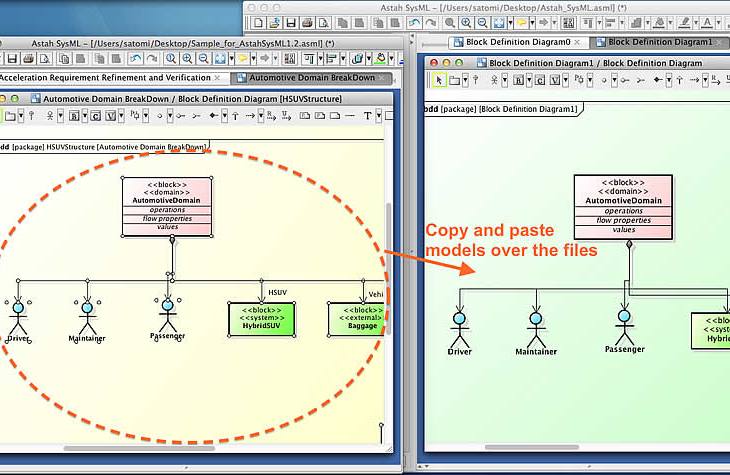Choose select arrow tool in Block Definition Diagram1
Image resolution: width=730 pixels, height=475 pixels.
439,80
